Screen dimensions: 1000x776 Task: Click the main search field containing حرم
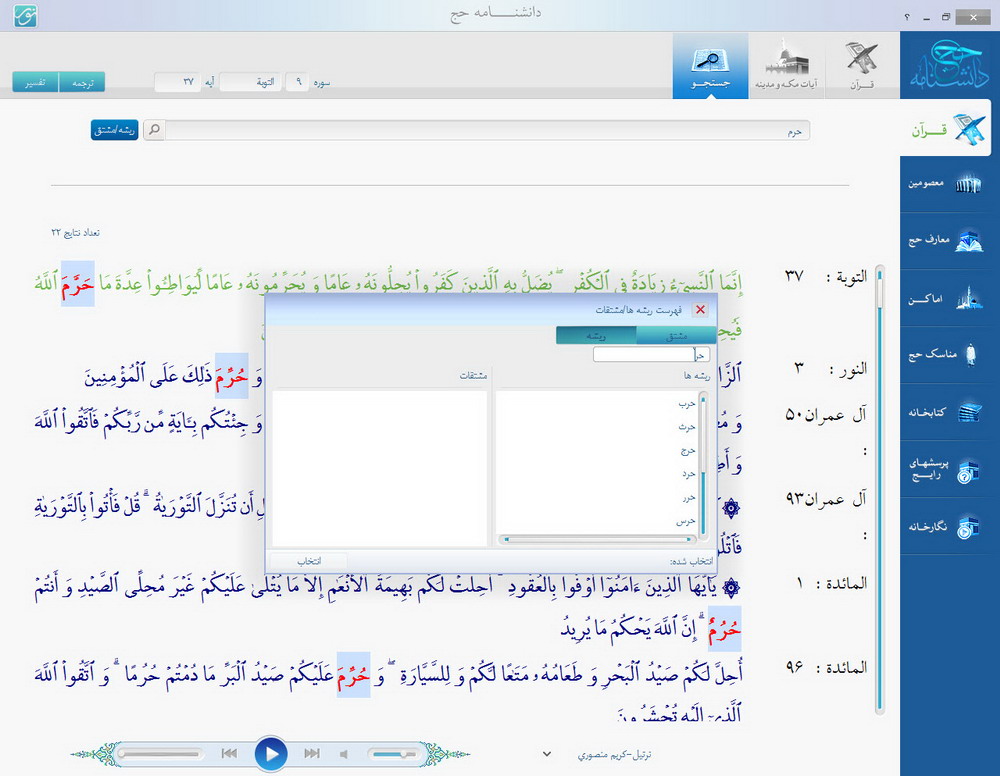(x=487, y=131)
